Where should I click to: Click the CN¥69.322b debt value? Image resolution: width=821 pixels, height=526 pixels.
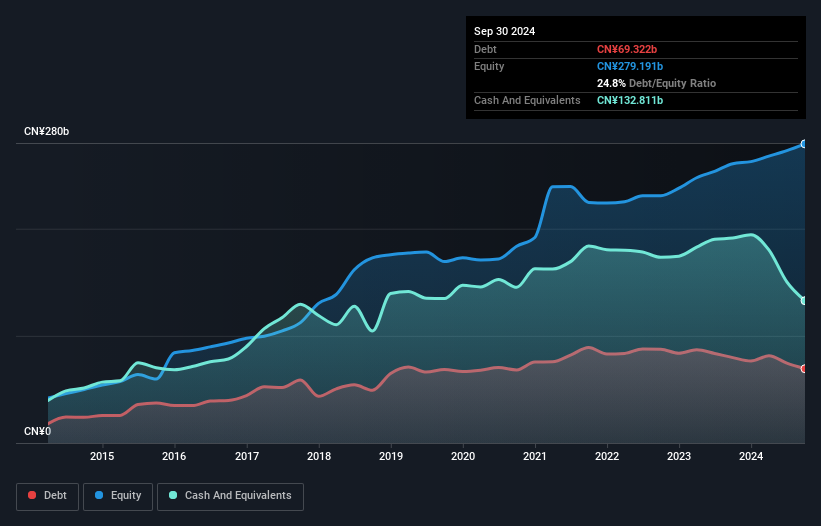point(627,49)
